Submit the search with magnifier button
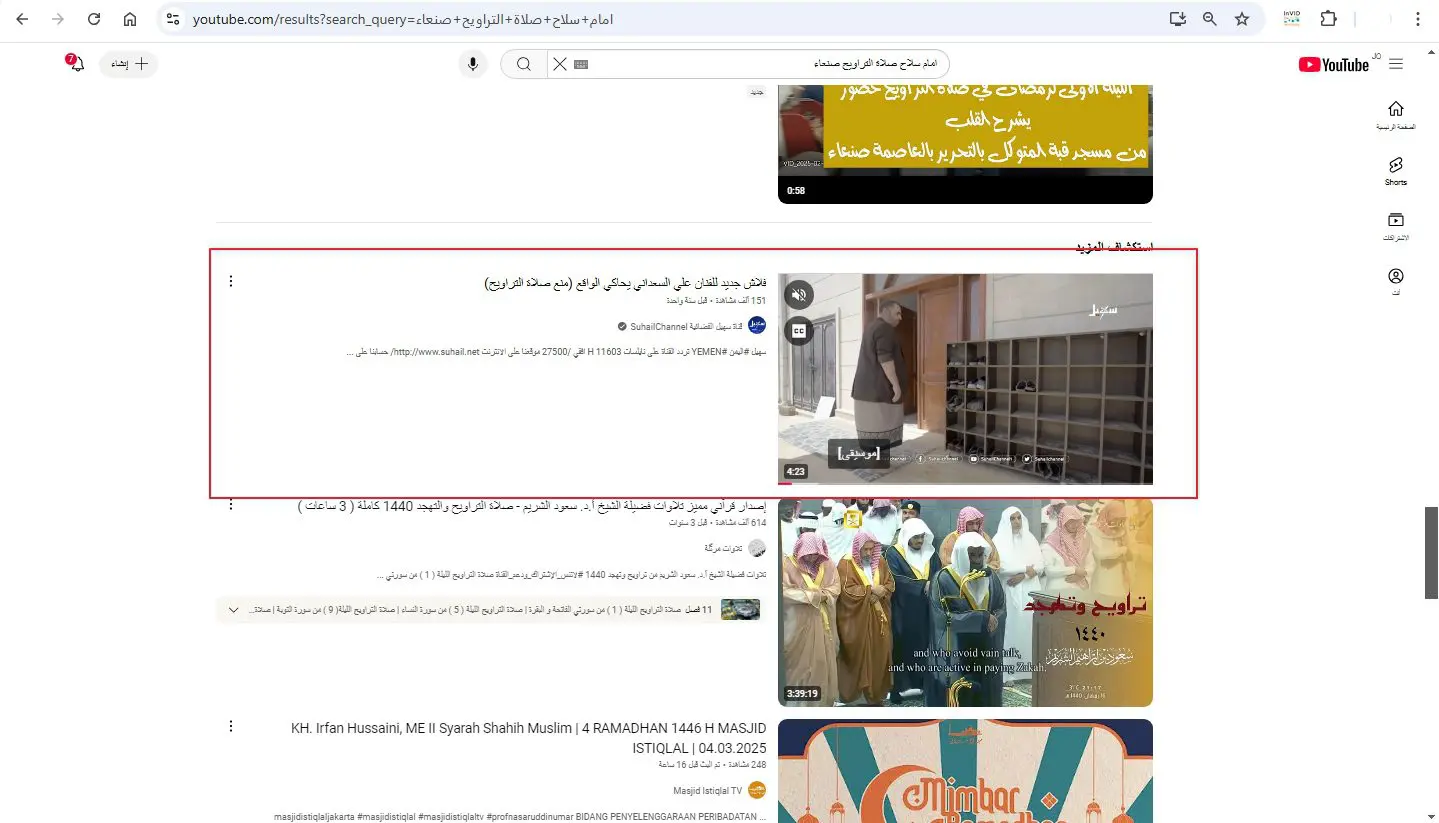 click(523, 64)
